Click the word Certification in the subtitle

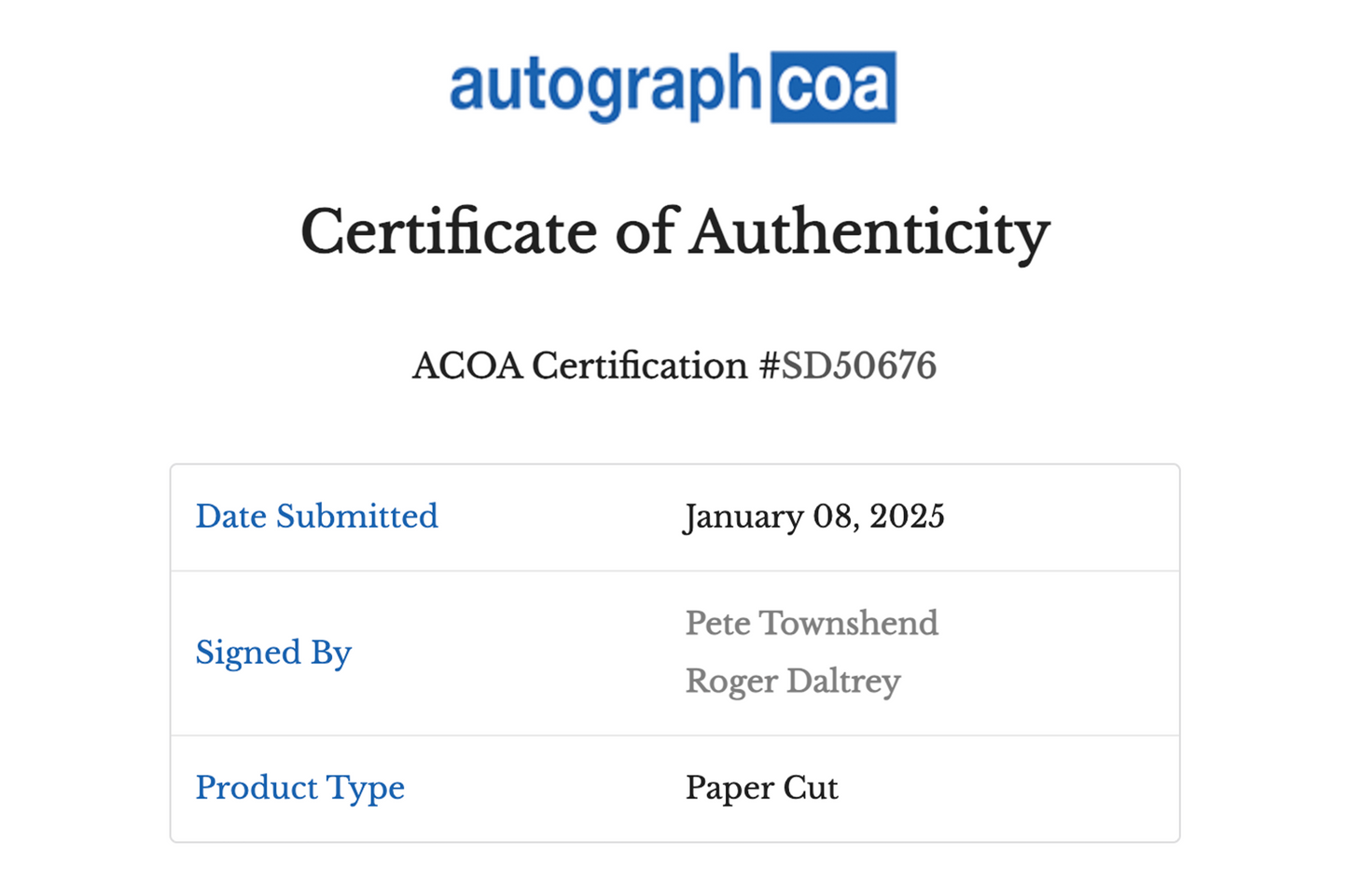pos(640,365)
